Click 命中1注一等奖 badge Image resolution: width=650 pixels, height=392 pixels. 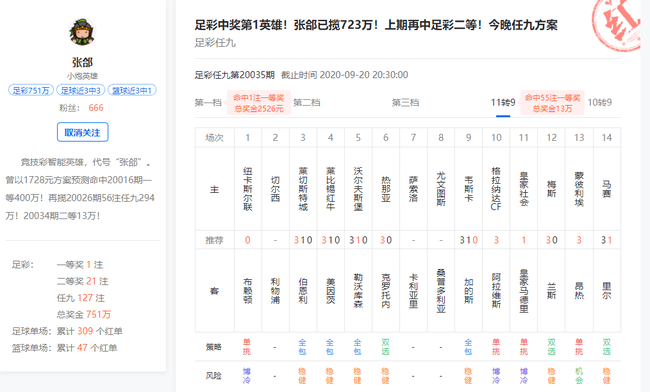point(259,103)
